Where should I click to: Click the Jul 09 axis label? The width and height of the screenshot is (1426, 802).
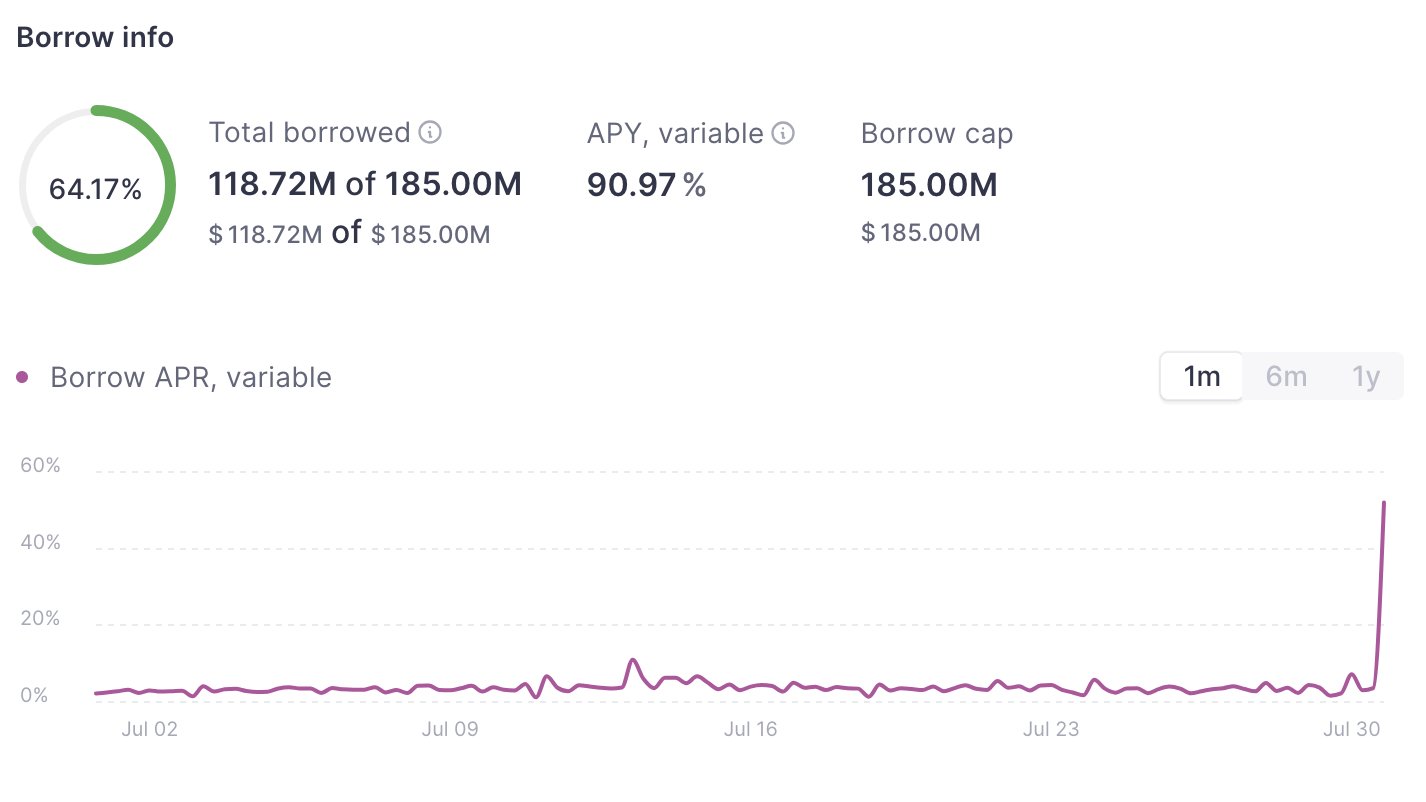450,729
